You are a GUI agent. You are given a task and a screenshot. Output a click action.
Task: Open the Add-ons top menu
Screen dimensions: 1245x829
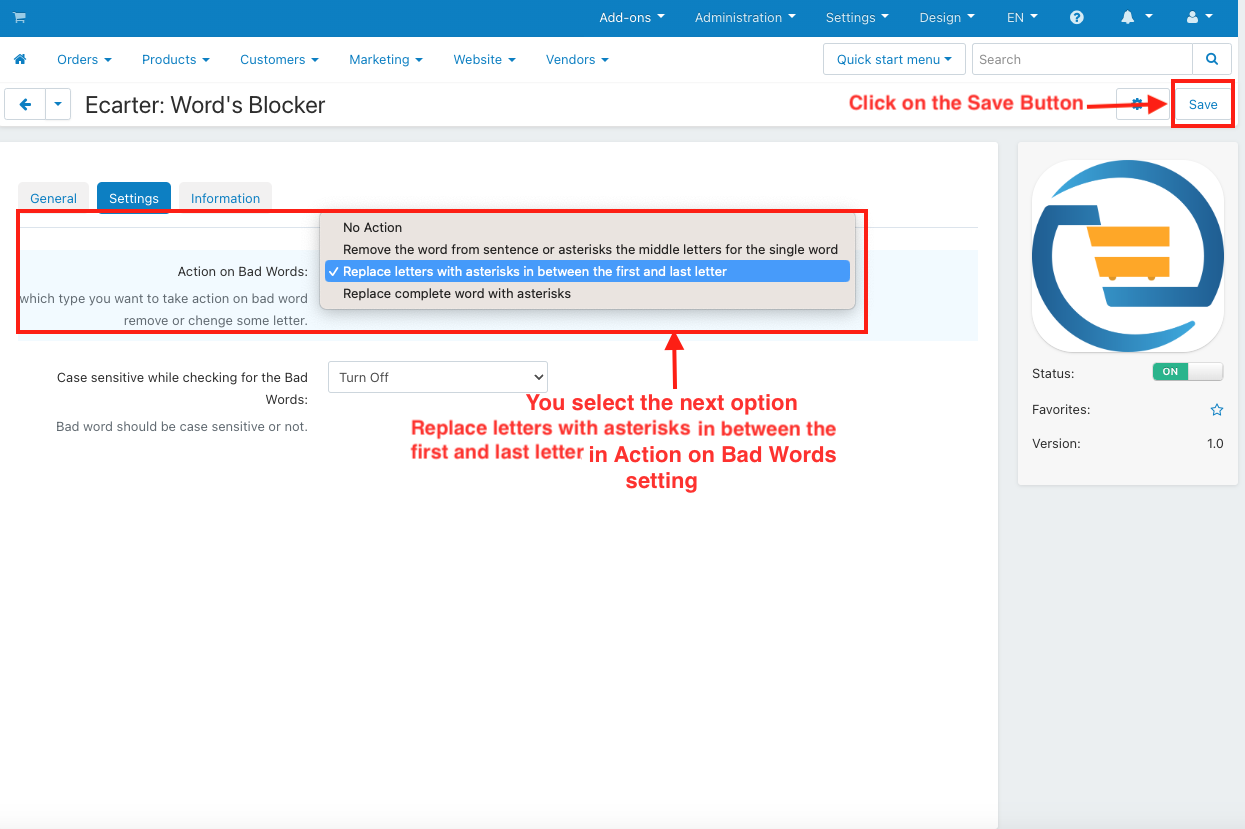(632, 17)
